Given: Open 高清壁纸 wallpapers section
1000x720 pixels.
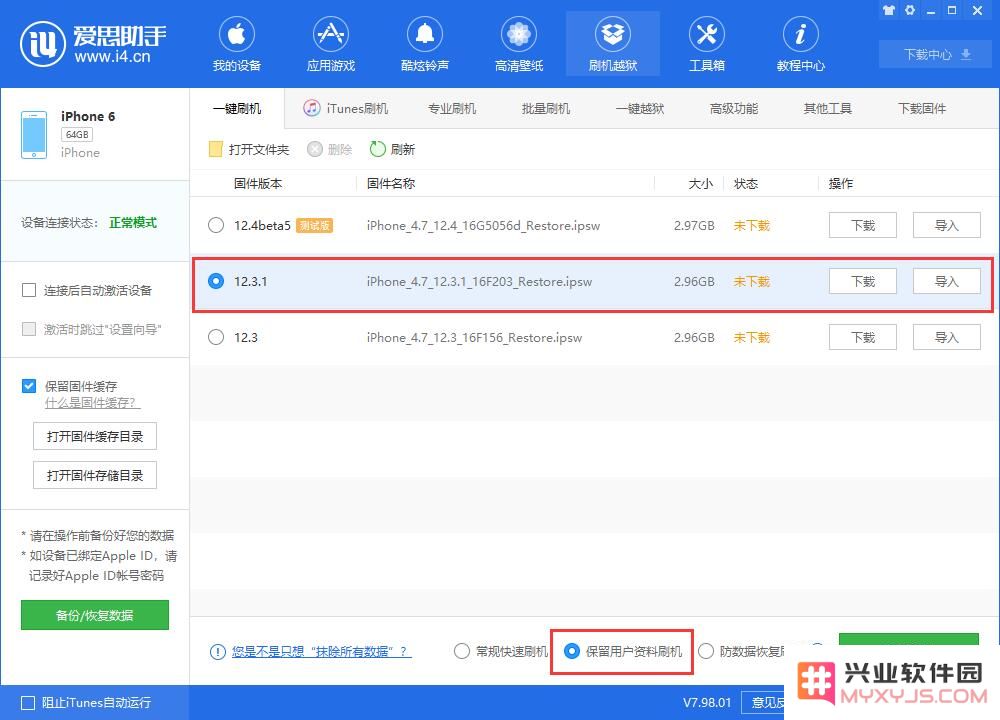Looking at the screenshot, I should point(518,45).
